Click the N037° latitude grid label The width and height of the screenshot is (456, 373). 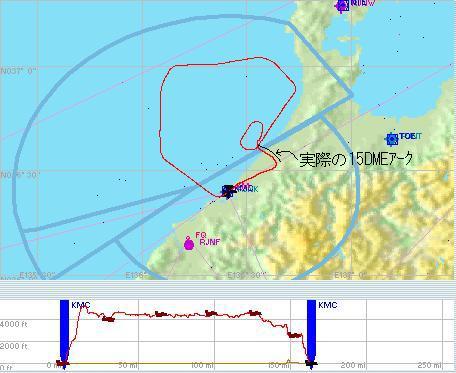click(x=18, y=71)
